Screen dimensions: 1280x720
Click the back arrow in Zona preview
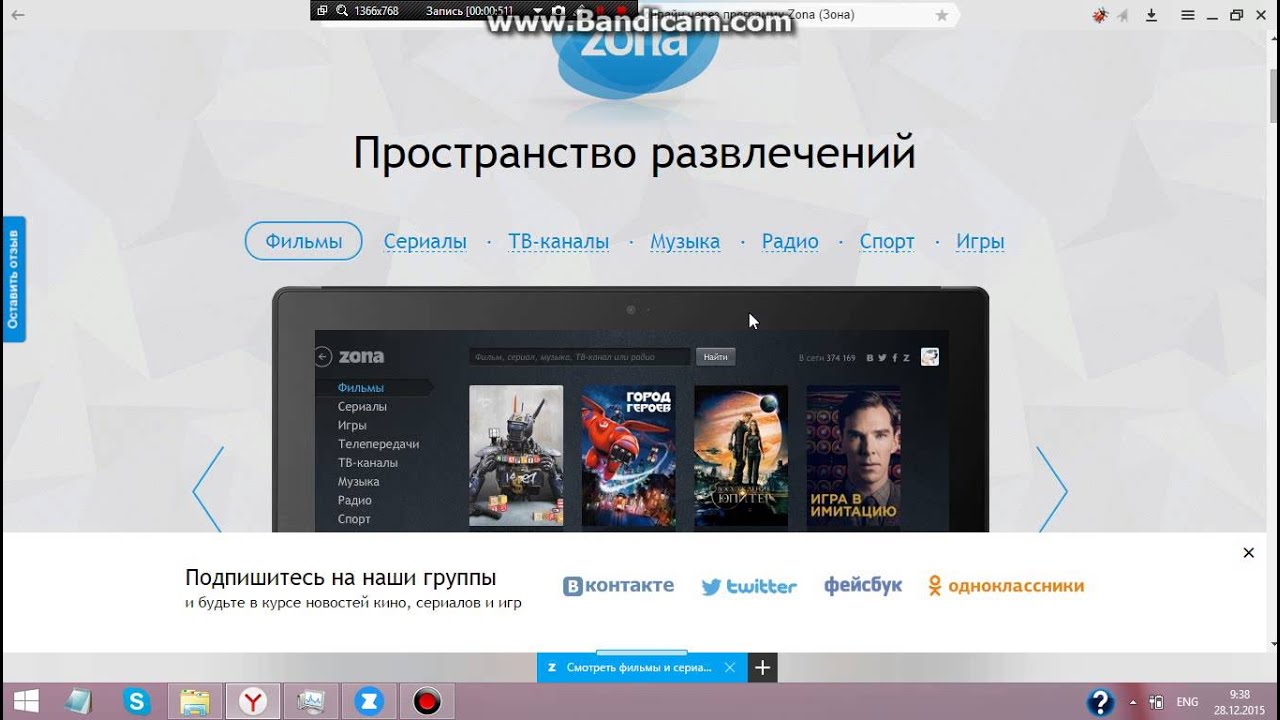point(323,357)
